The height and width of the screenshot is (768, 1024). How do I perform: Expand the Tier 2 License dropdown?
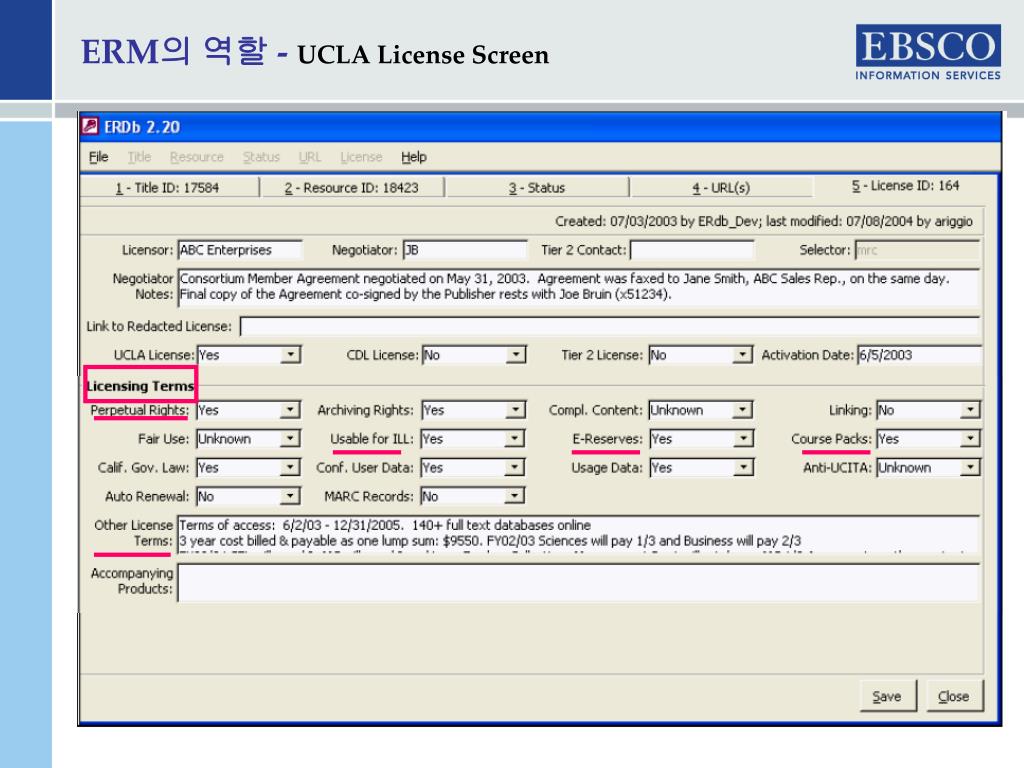[742, 355]
